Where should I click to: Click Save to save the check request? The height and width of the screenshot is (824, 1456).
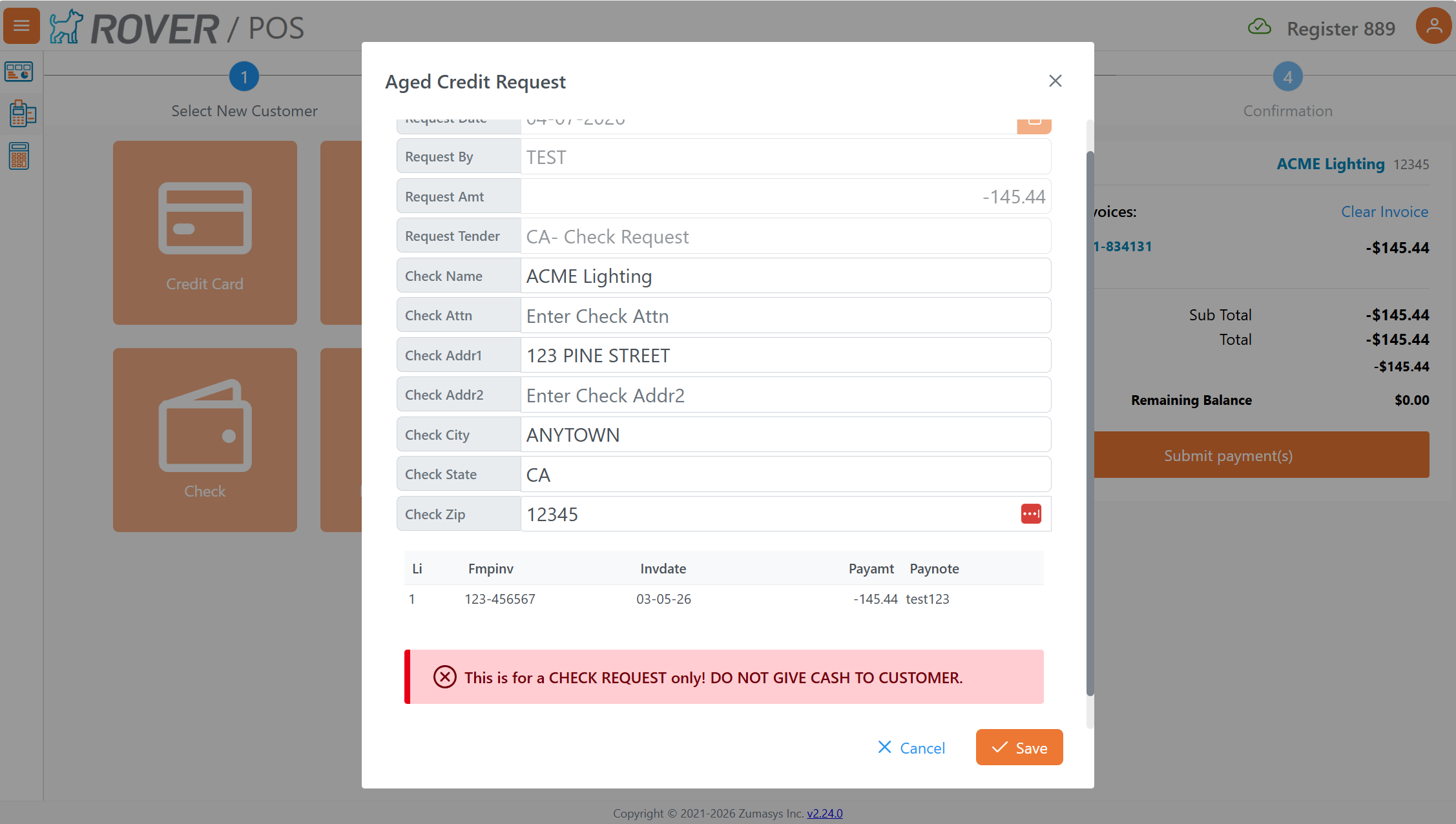[x=1019, y=747]
